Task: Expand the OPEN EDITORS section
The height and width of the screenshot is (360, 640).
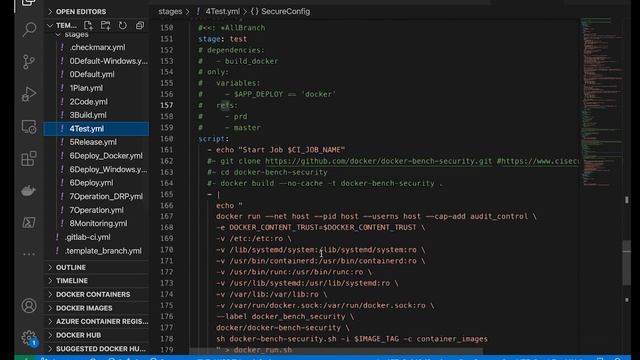Action: (x=96, y=11)
